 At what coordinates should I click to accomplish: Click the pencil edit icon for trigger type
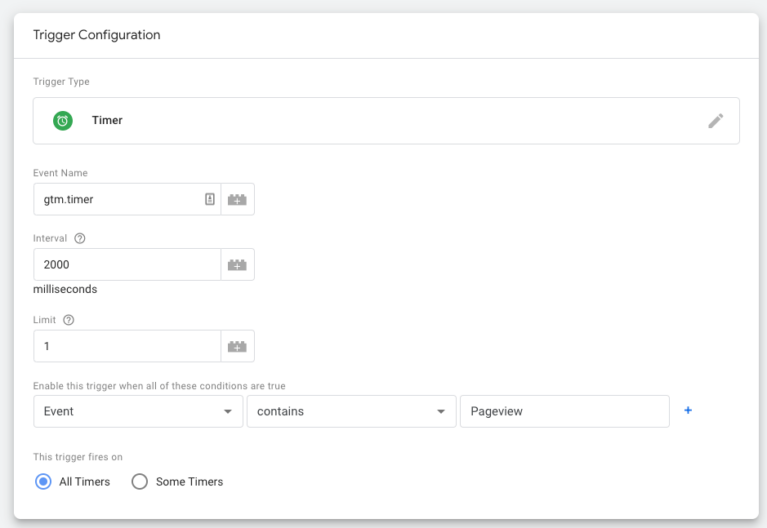[715, 121]
